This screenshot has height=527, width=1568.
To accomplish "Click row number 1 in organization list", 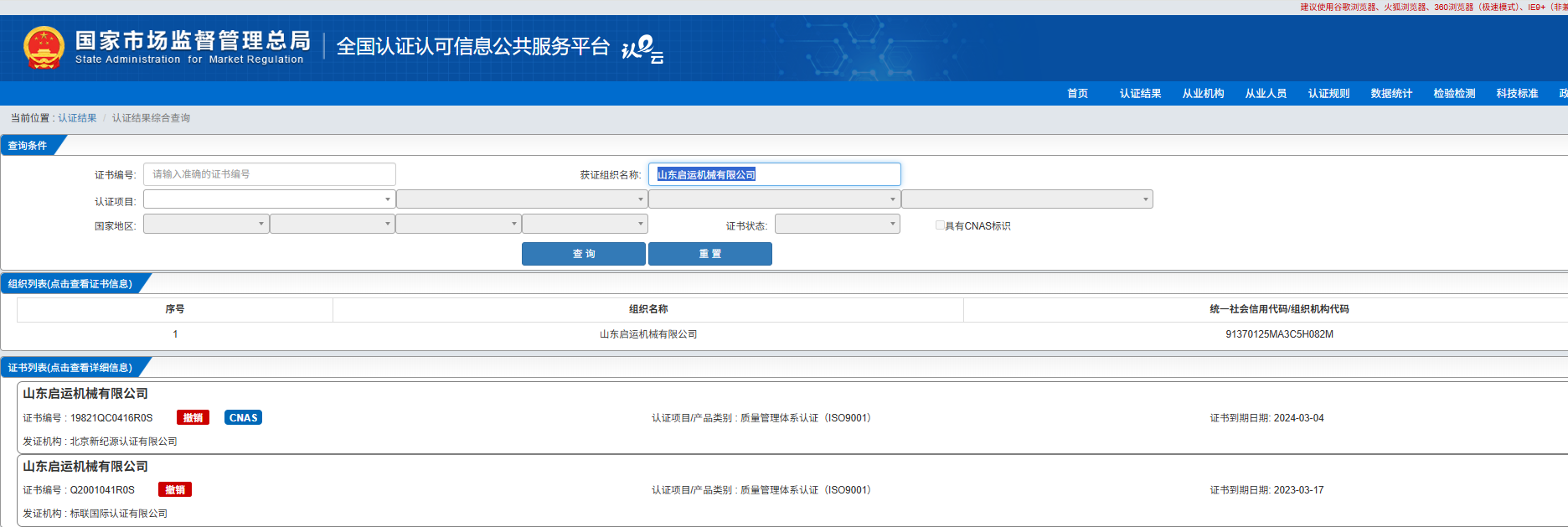I will coord(175,334).
